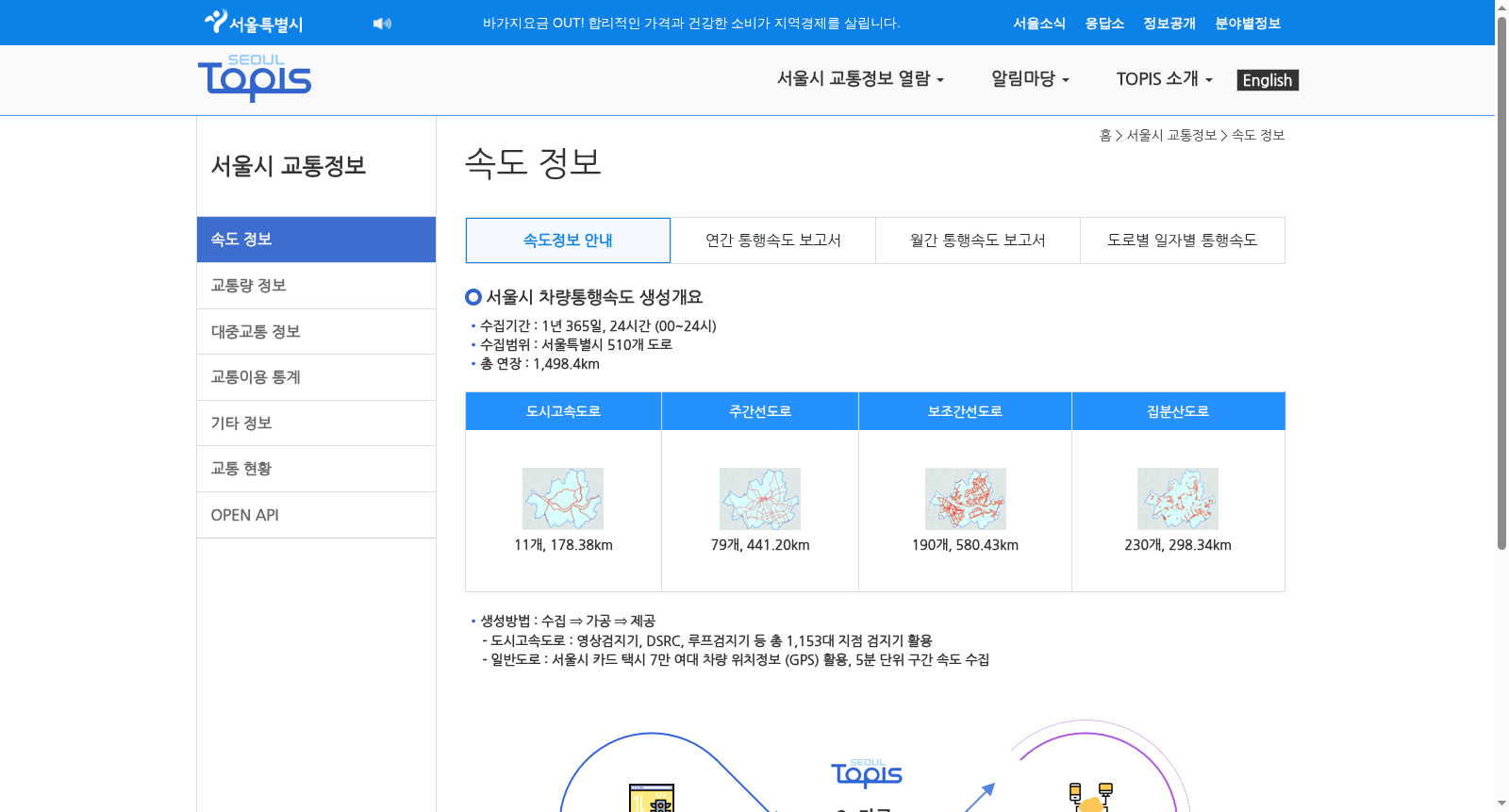Viewport: 1509px width, 812px height.
Task: Click the 서울시 교통정보 breadcrumb link
Action: (1171, 136)
